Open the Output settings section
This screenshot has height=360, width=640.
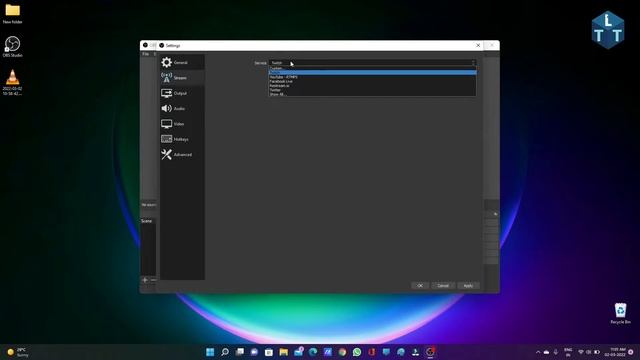182,93
